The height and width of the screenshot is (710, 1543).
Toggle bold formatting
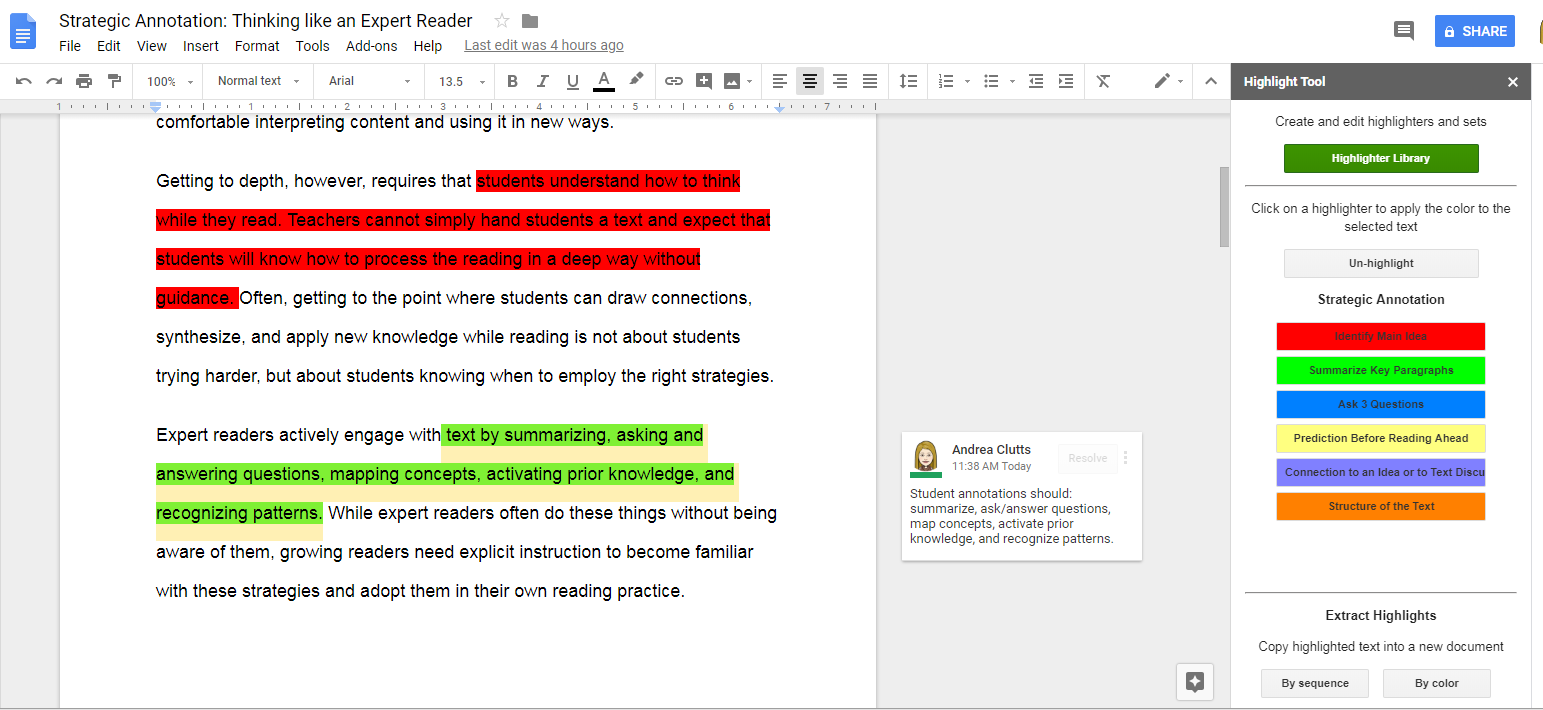[512, 81]
